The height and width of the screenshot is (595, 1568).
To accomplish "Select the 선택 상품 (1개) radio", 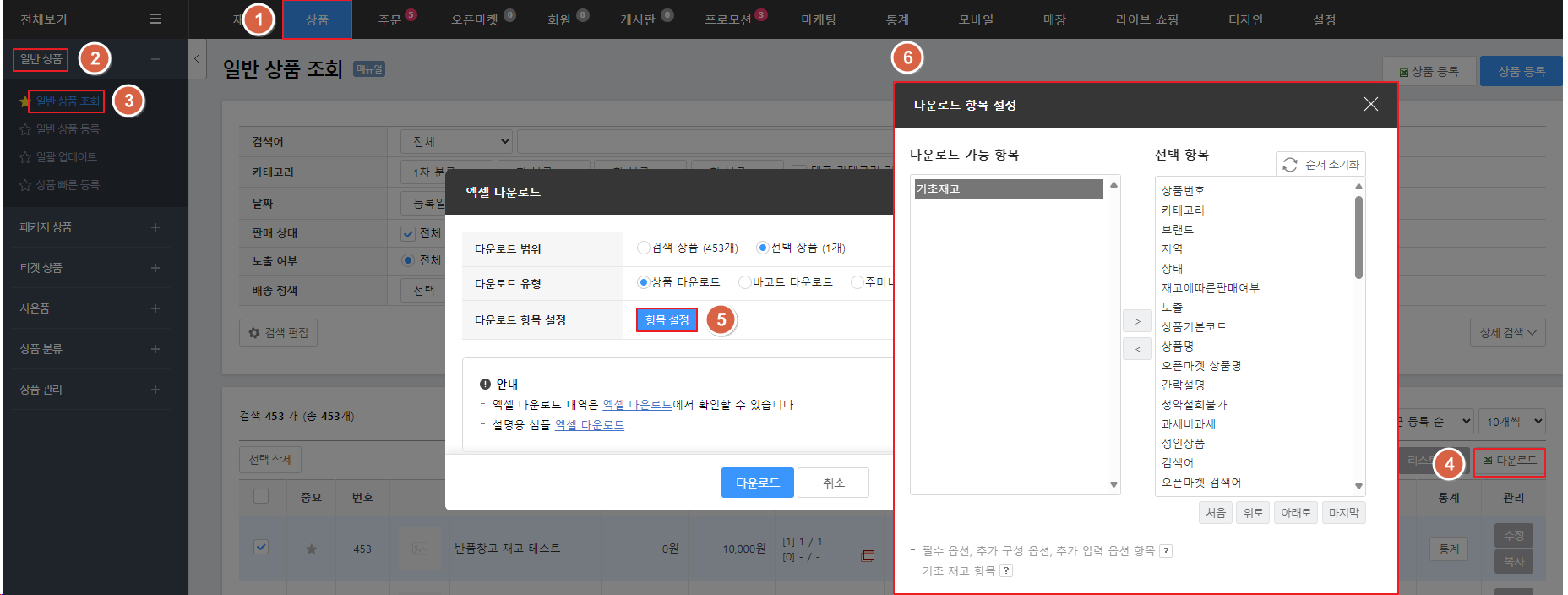I will point(763,248).
